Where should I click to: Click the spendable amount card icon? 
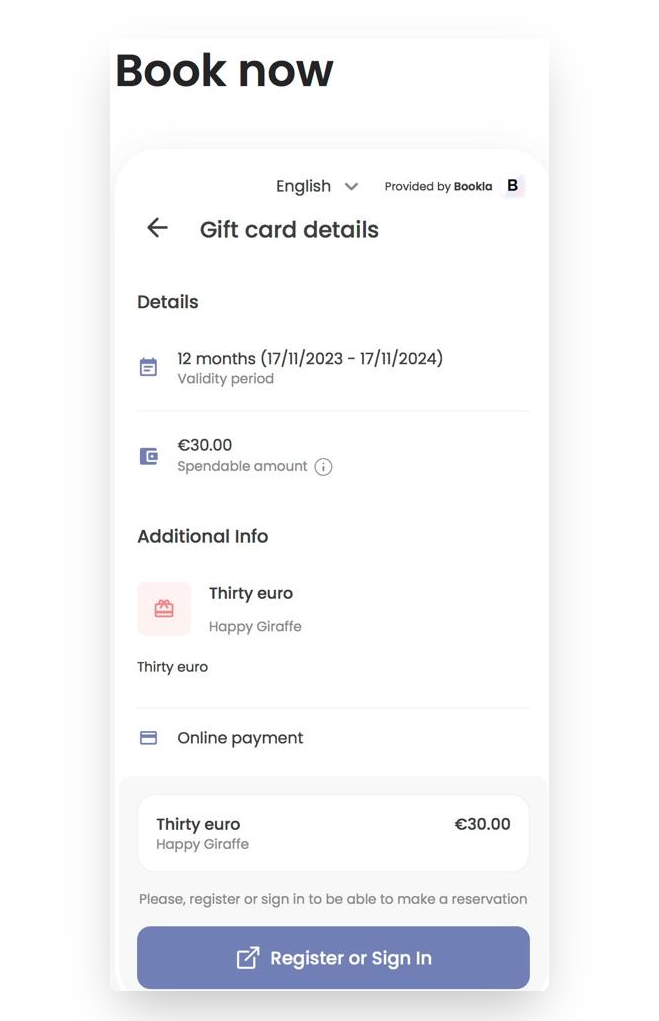(x=148, y=455)
